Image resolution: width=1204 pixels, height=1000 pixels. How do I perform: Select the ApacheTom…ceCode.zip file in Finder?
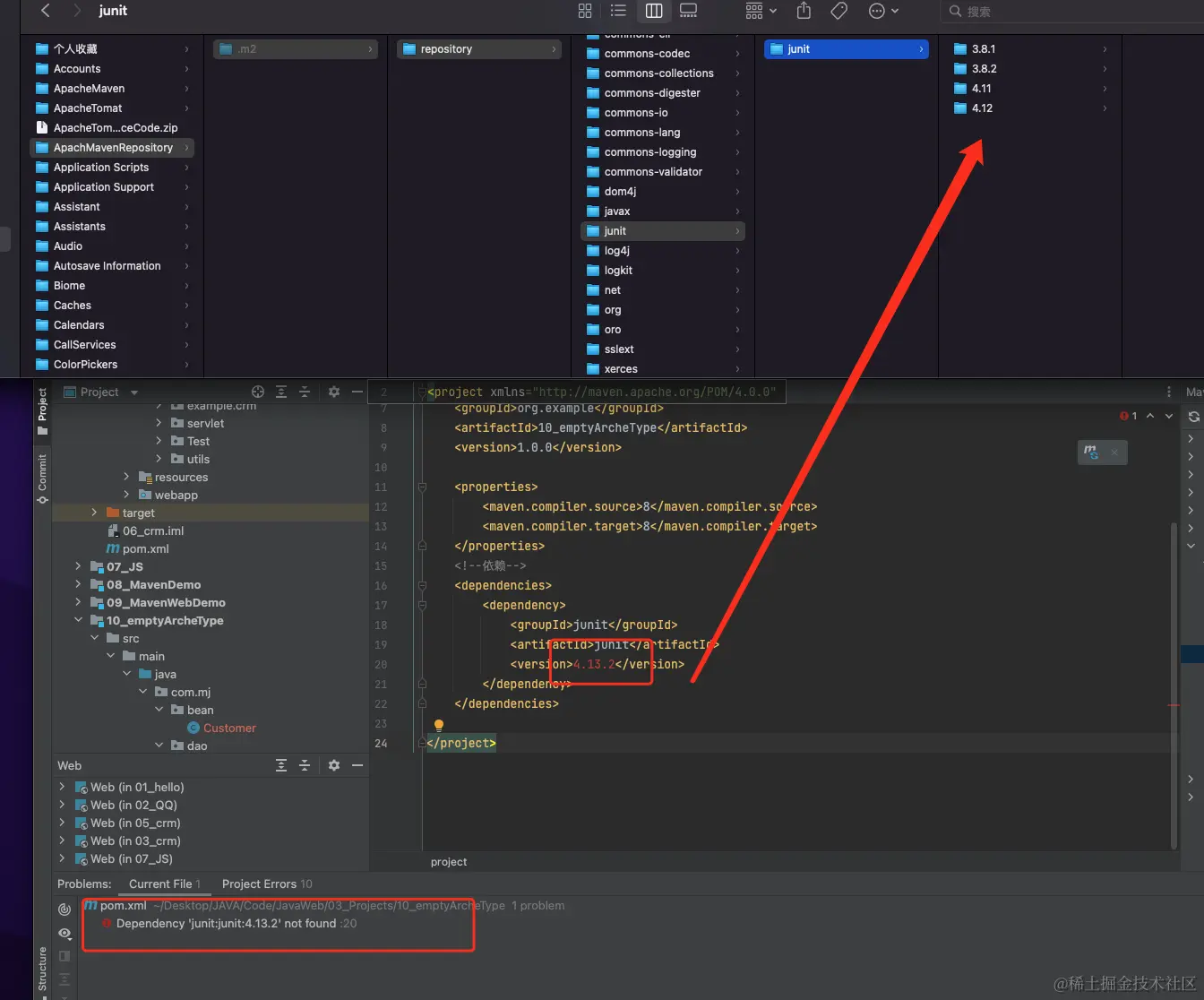[113, 128]
